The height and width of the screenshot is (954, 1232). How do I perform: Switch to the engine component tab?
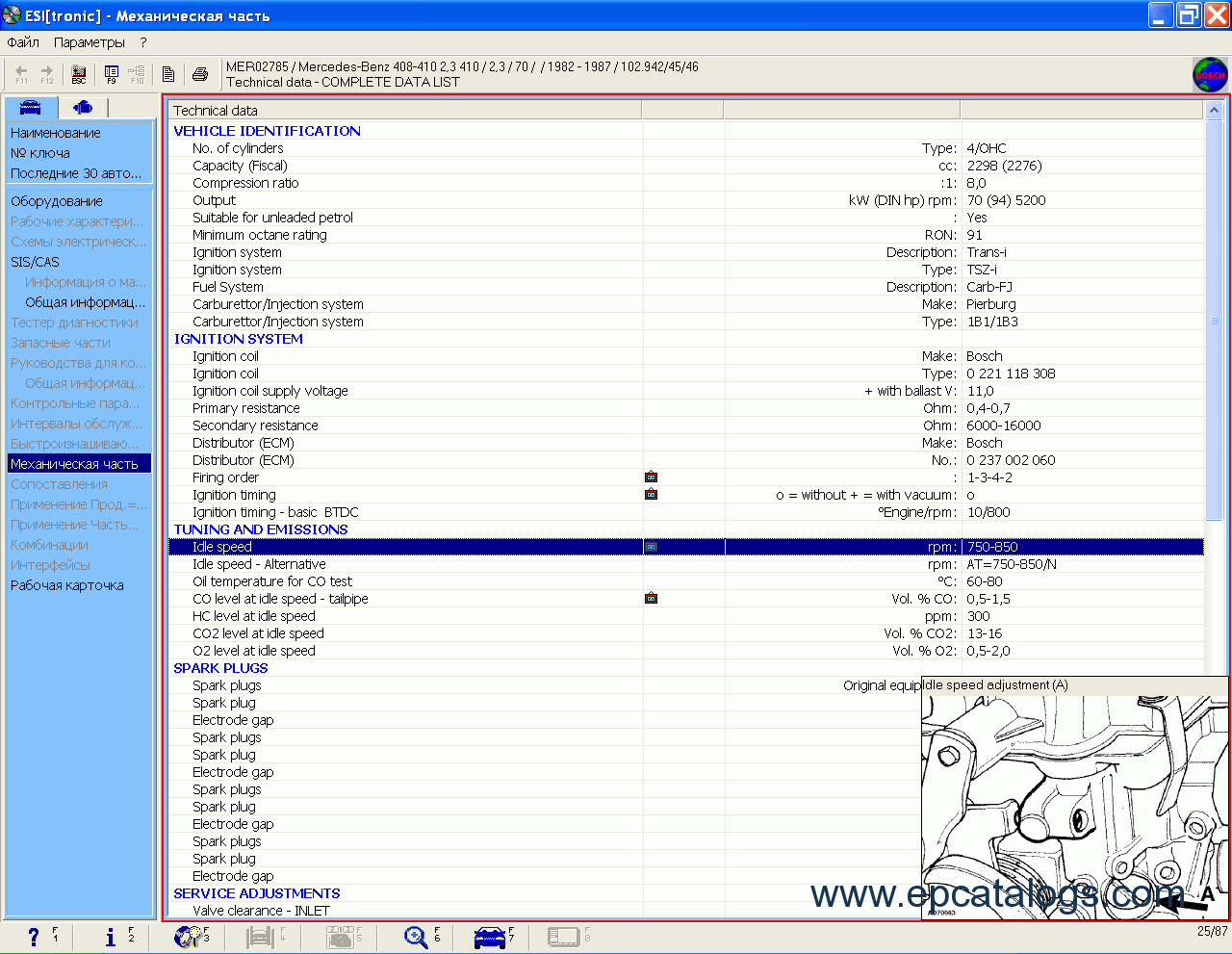(84, 107)
